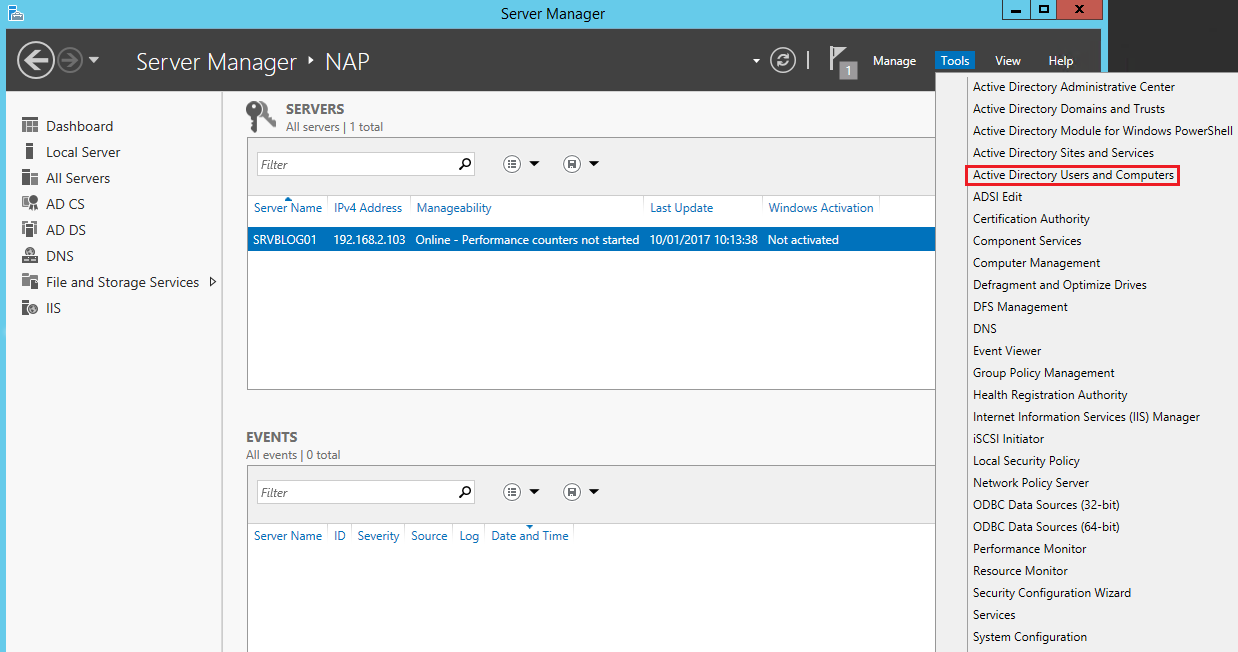Viewport: 1238px width, 652px height.
Task: Open the notifications flag icon
Action: pyautogui.click(x=840, y=60)
